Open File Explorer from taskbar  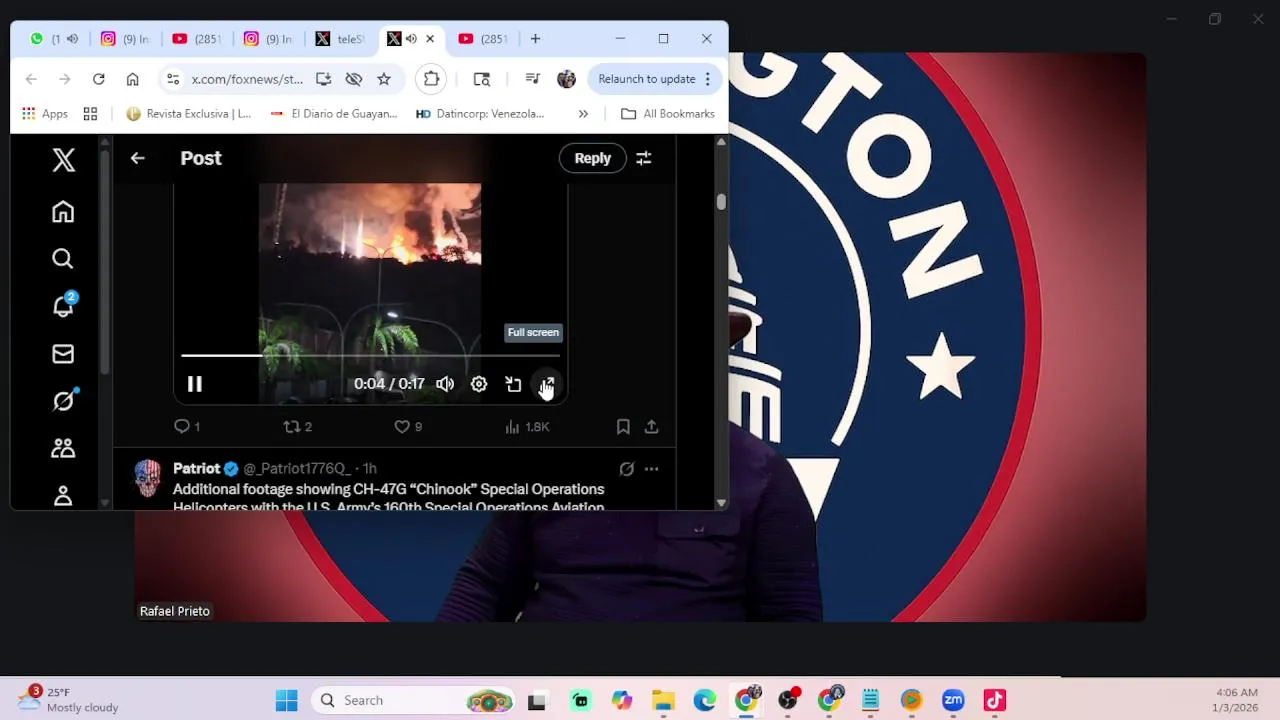pyautogui.click(x=663, y=700)
